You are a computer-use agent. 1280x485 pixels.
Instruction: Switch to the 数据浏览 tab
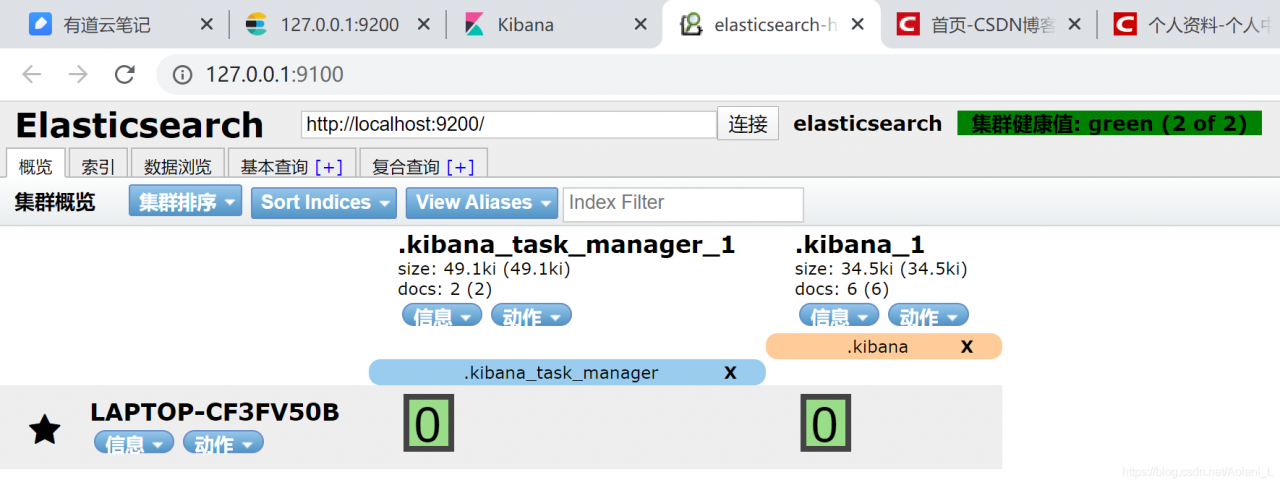(177, 167)
